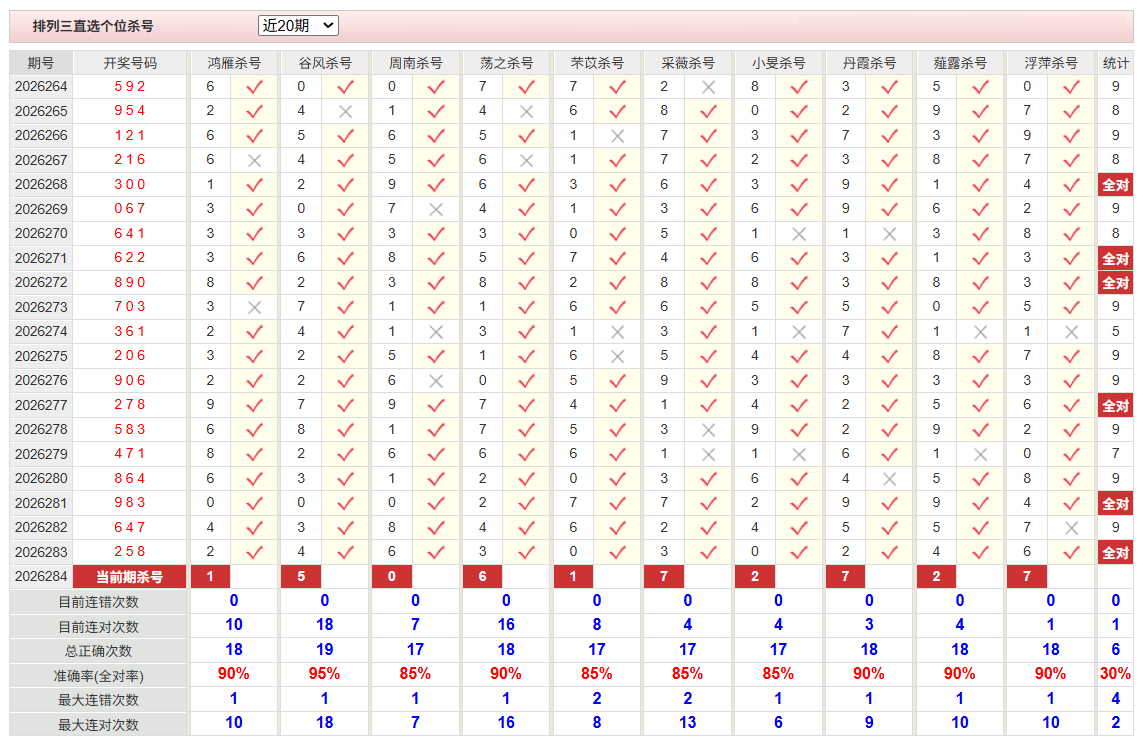
Task: Click the check mark for 浮萍杀号 in row 2026283
Action: pos(1071,552)
